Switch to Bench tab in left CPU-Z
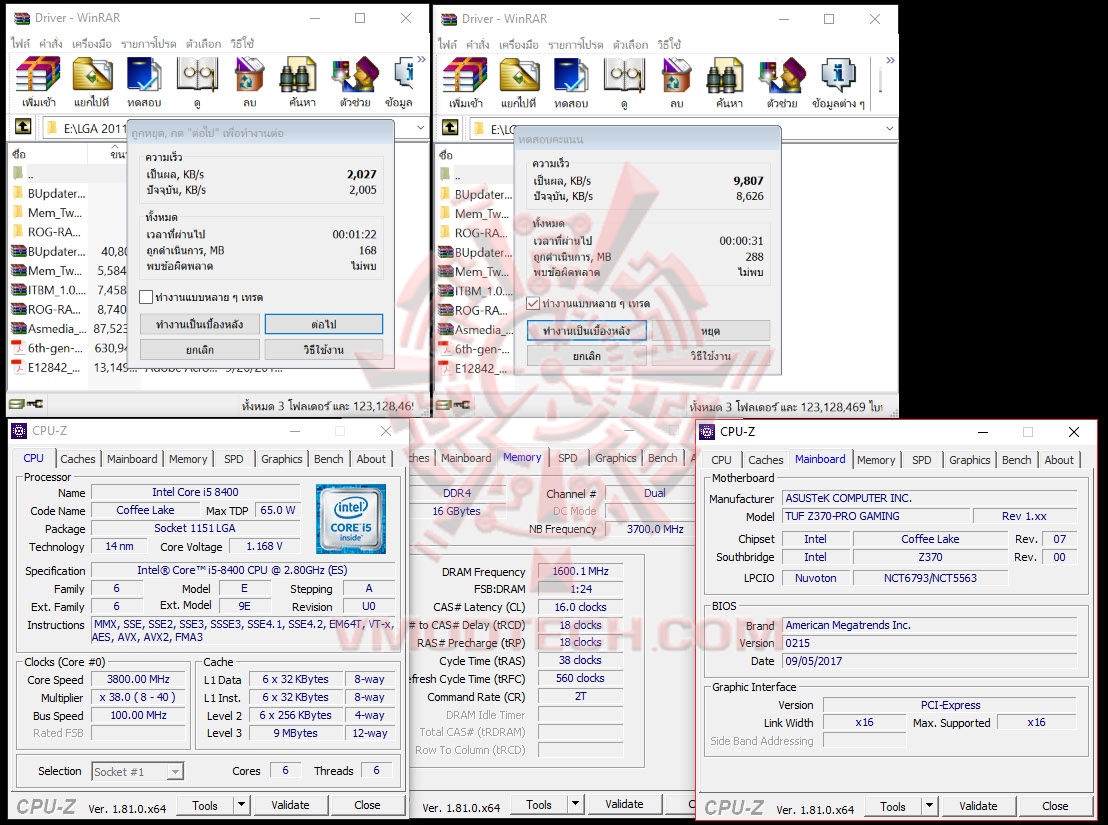1108x825 pixels. [329, 458]
